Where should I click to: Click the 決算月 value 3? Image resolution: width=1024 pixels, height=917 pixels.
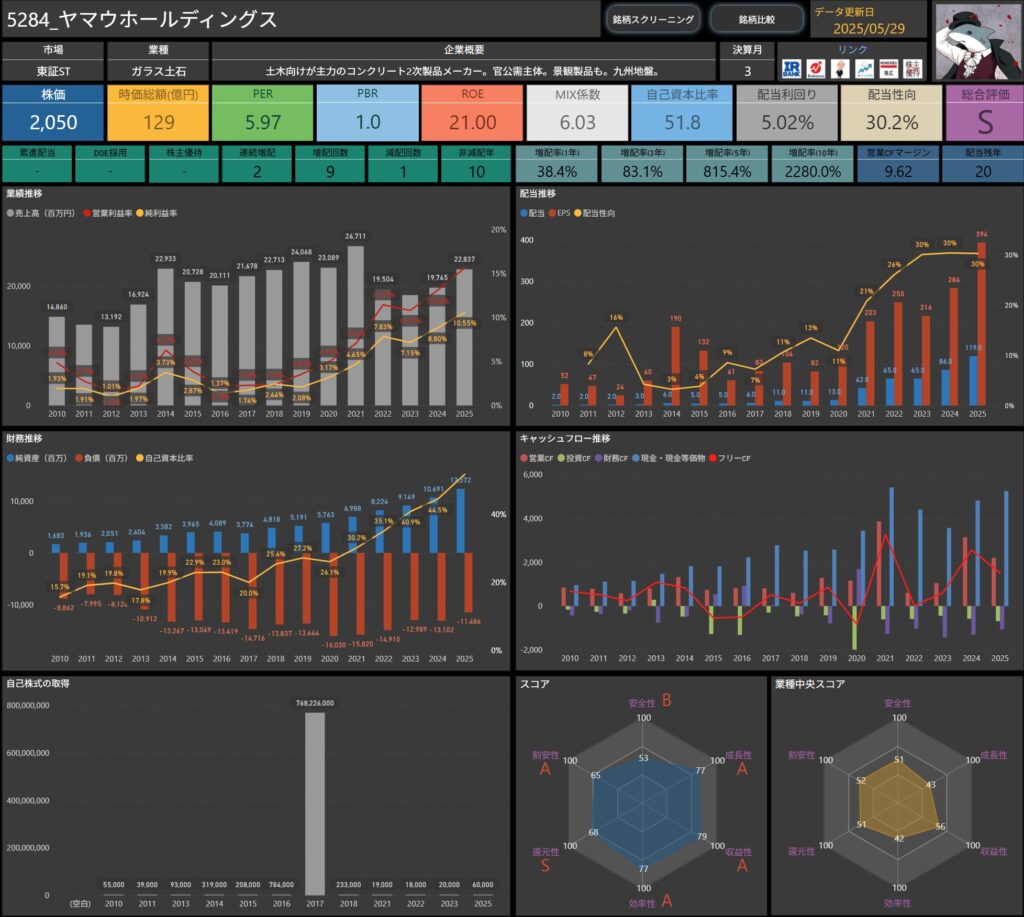(748, 71)
